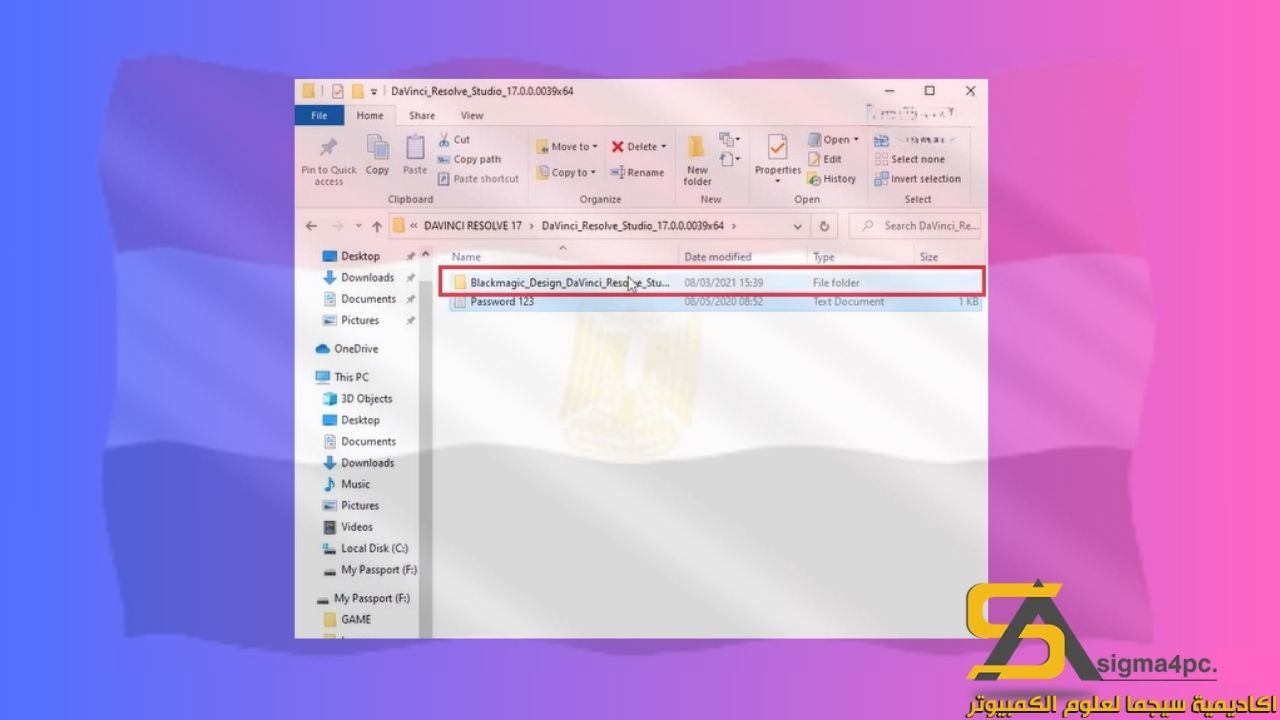Viewport: 1280px width, 720px height.
Task: Click Invert selection
Action: (917, 179)
